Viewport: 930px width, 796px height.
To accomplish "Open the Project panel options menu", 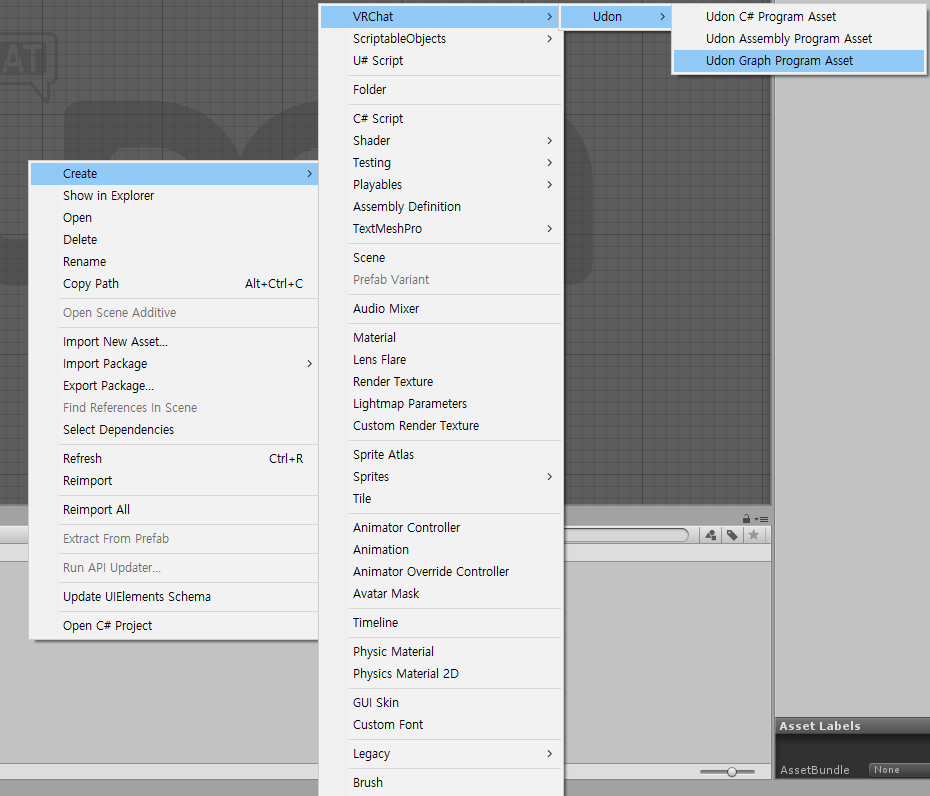I will (762, 519).
